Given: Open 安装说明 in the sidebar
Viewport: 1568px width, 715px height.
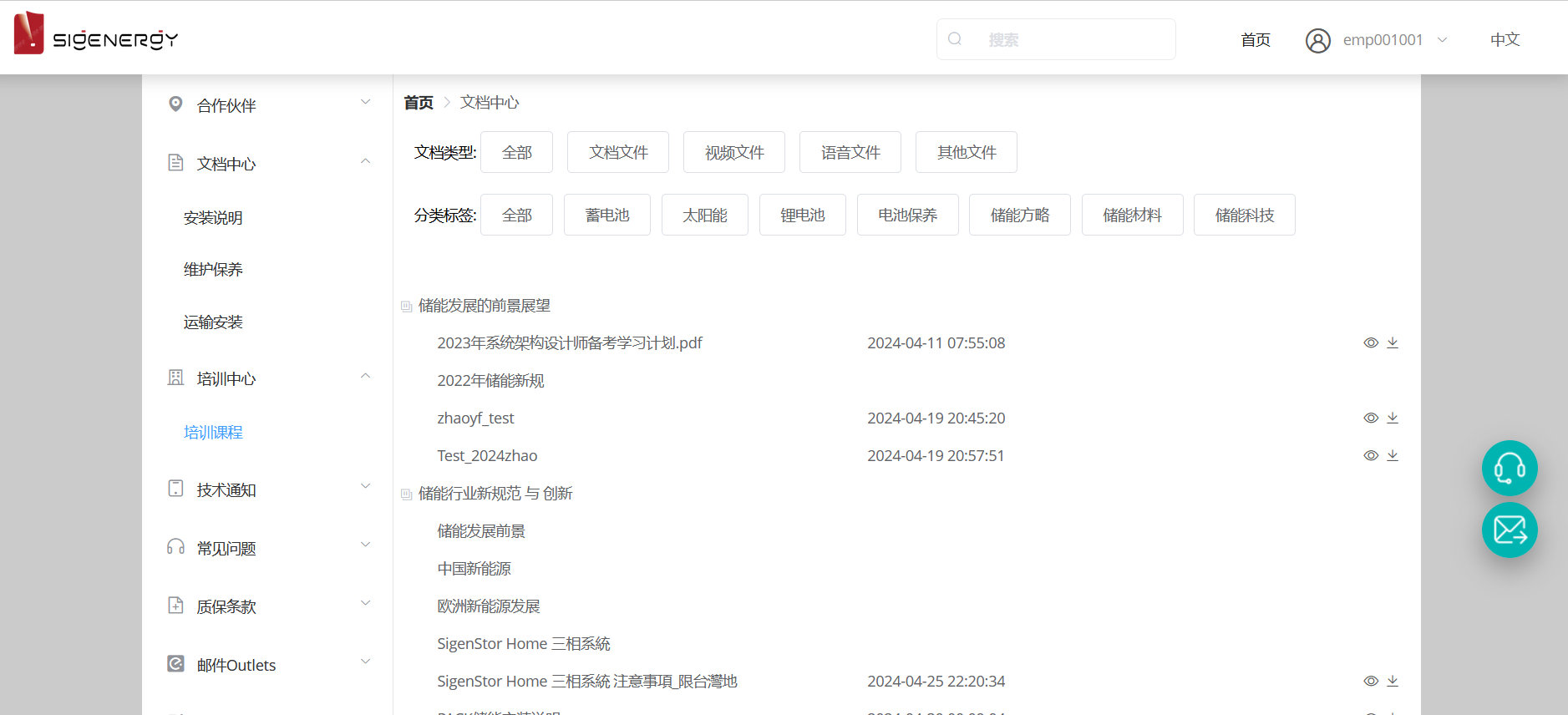Looking at the screenshot, I should coord(213,217).
